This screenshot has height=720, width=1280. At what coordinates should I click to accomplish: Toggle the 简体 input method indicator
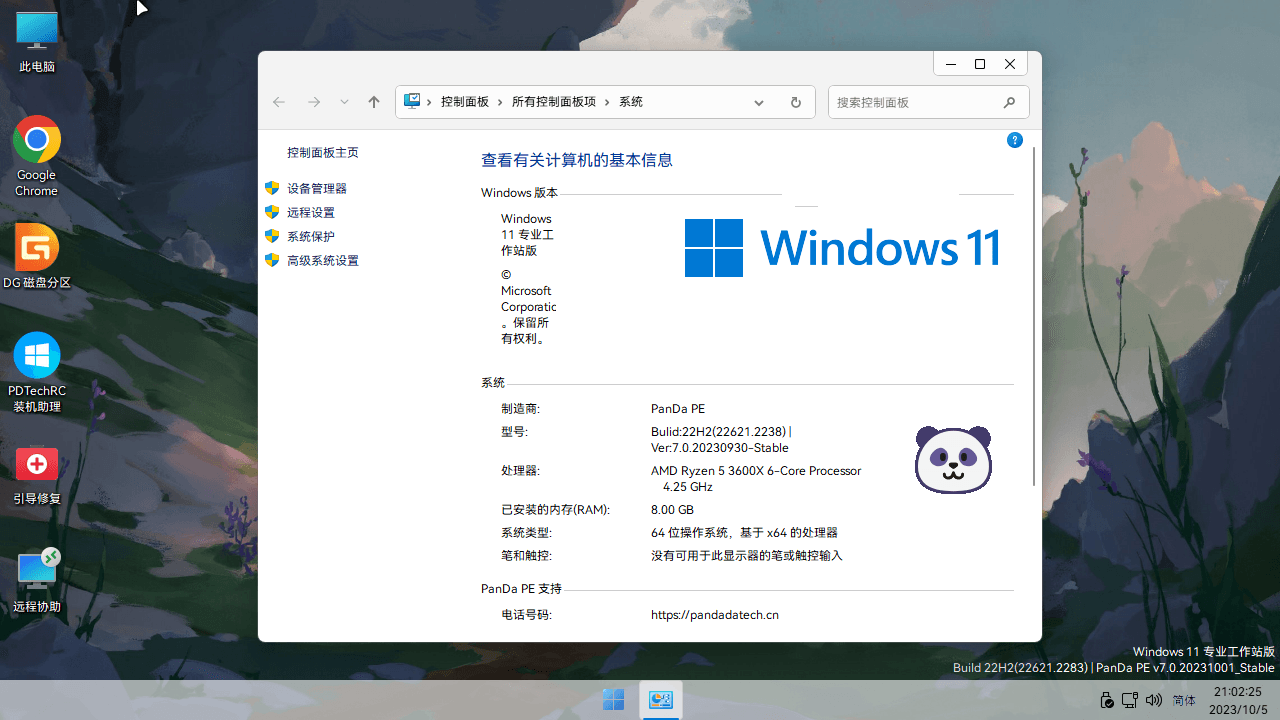point(1184,700)
